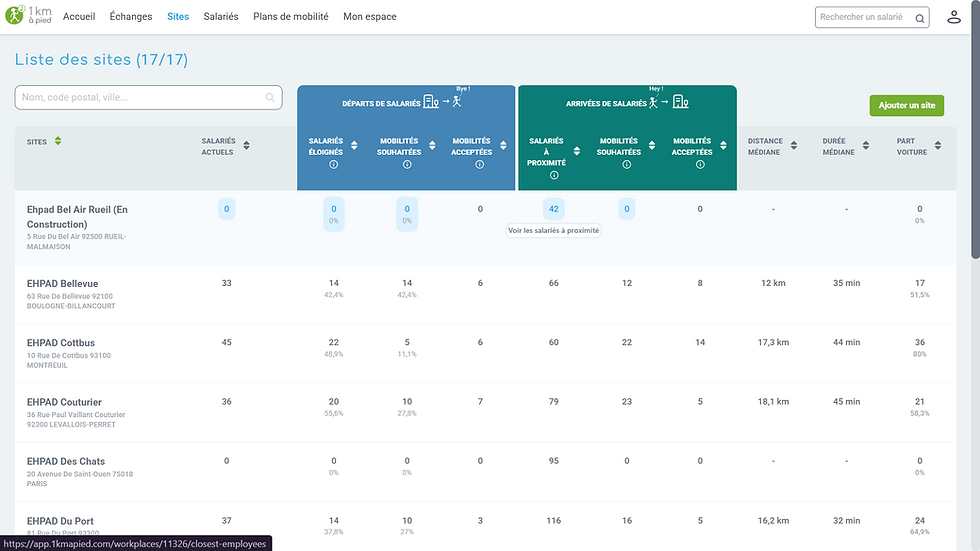Sort by Distance médiane column
The height and width of the screenshot is (551, 980).
(794, 146)
